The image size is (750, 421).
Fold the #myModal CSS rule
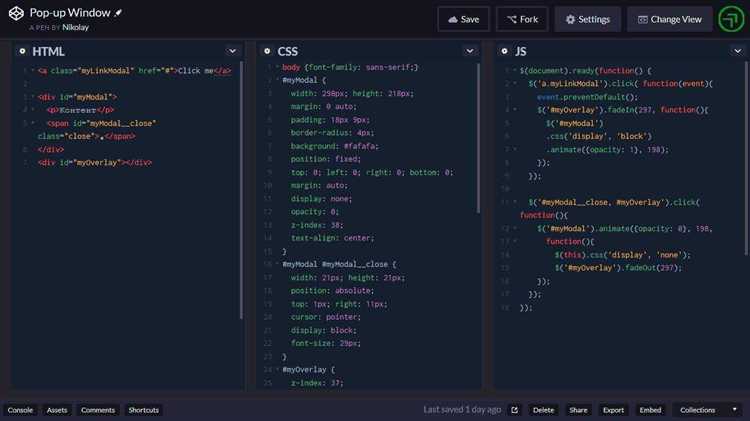[277, 80]
